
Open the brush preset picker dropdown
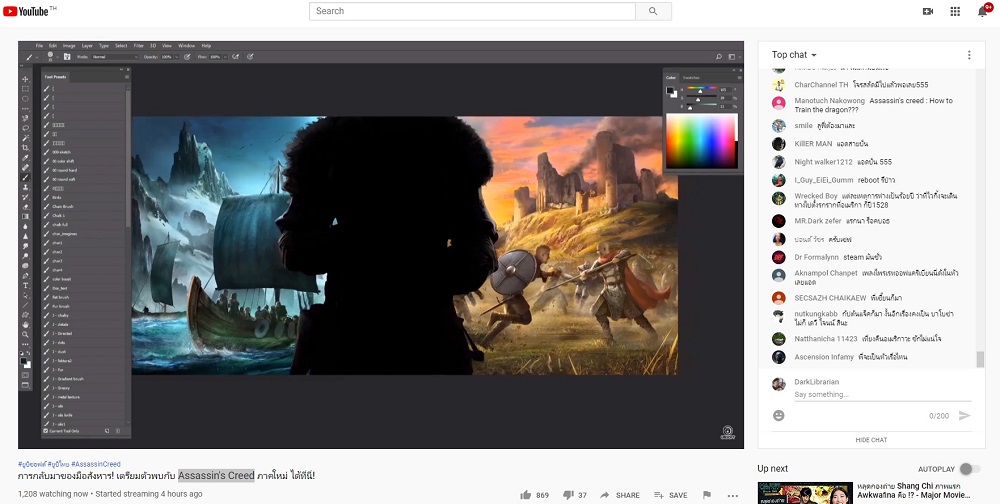point(57,57)
